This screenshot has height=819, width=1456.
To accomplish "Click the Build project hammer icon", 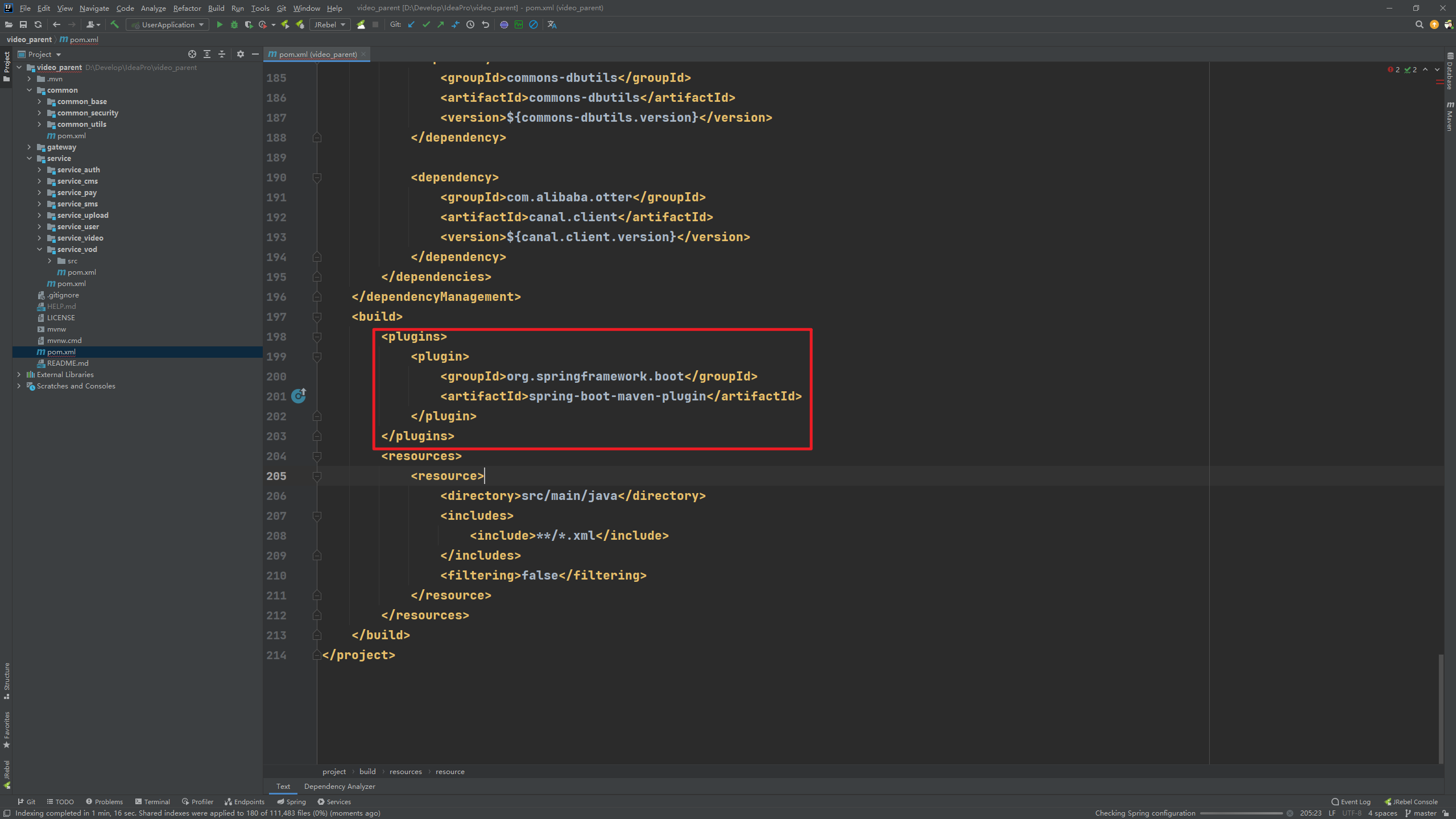I will (x=114, y=24).
